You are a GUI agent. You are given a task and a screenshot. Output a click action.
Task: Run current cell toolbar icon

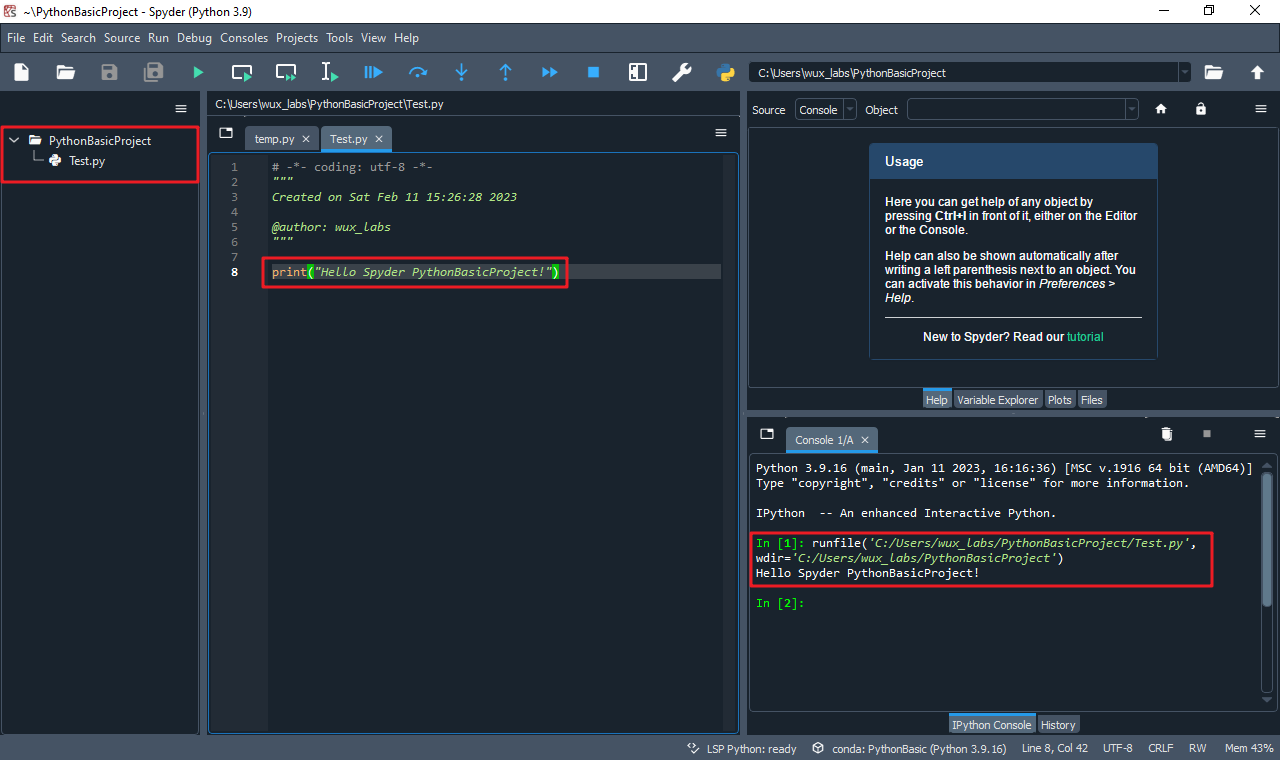[242, 72]
